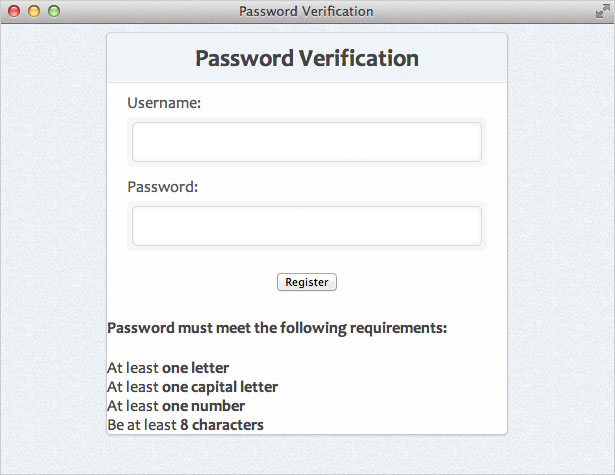Close the Password Verification window
615x475 pixels.
pyautogui.click(x=14, y=11)
